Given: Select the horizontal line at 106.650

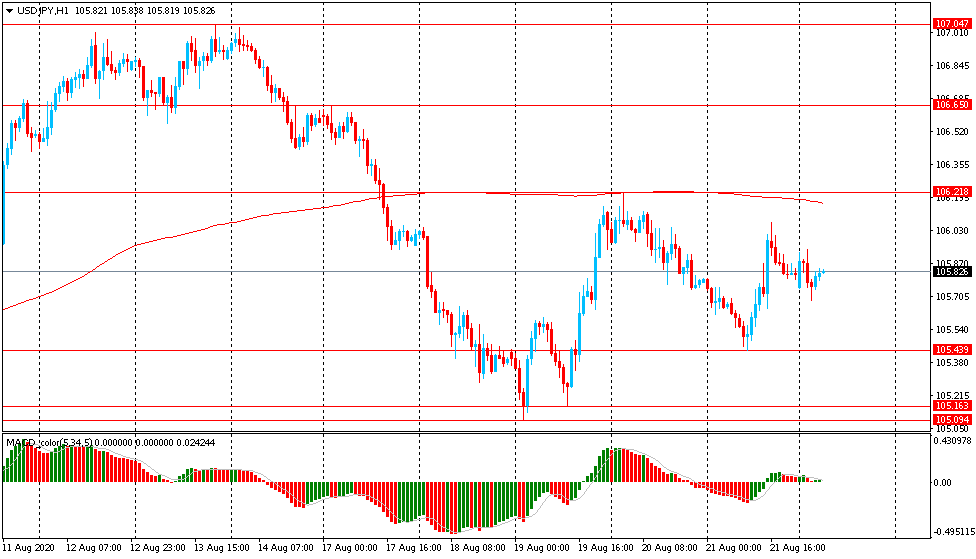Looking at the screenshot, I should (467, 106).
